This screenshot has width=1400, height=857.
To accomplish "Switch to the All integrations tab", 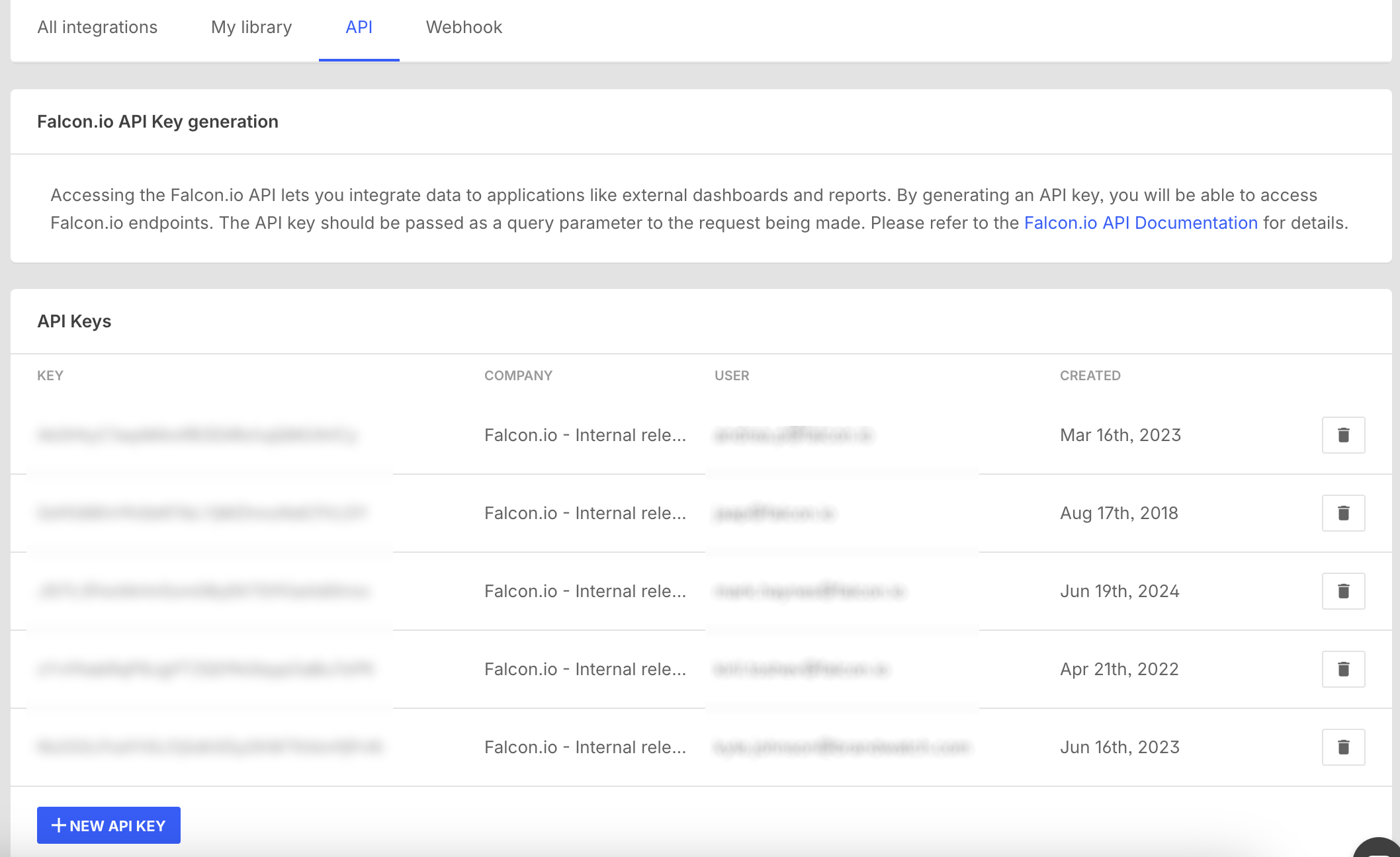I will click(97, 27).
